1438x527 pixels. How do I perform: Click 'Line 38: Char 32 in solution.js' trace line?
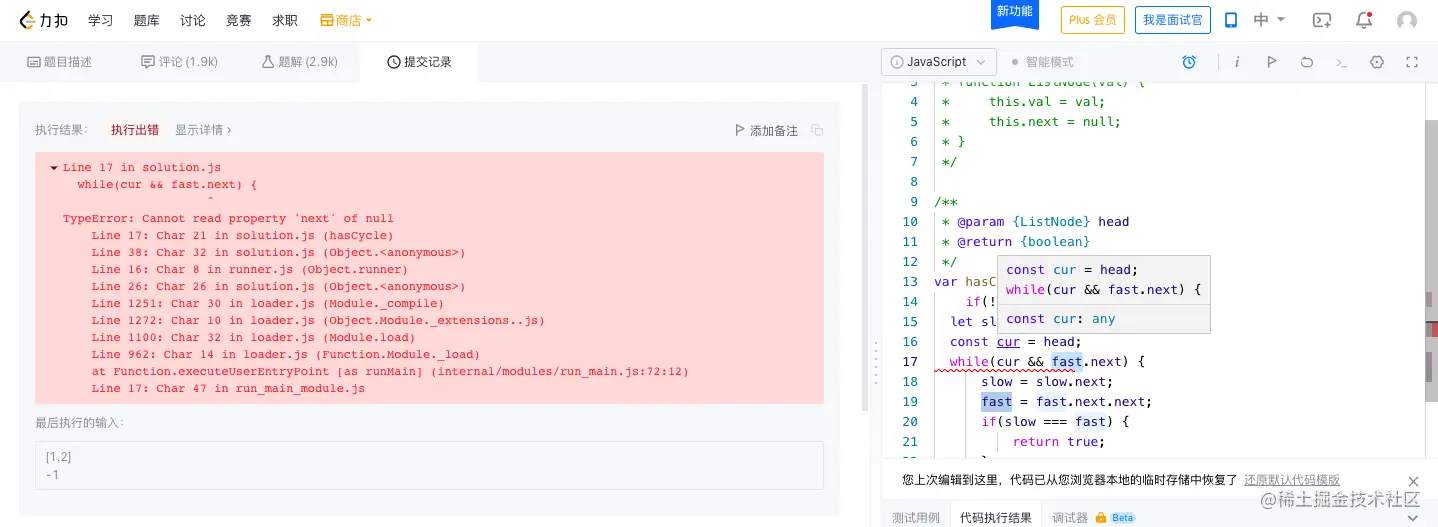(278, 252)
